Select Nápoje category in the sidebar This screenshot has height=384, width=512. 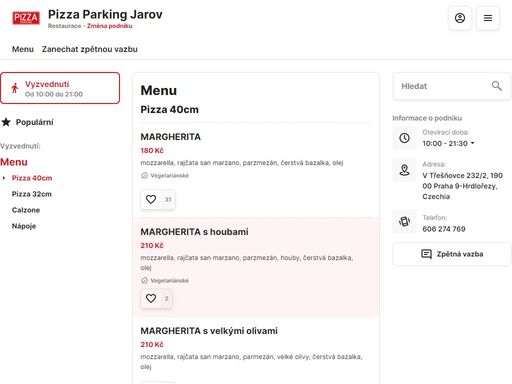24,226
